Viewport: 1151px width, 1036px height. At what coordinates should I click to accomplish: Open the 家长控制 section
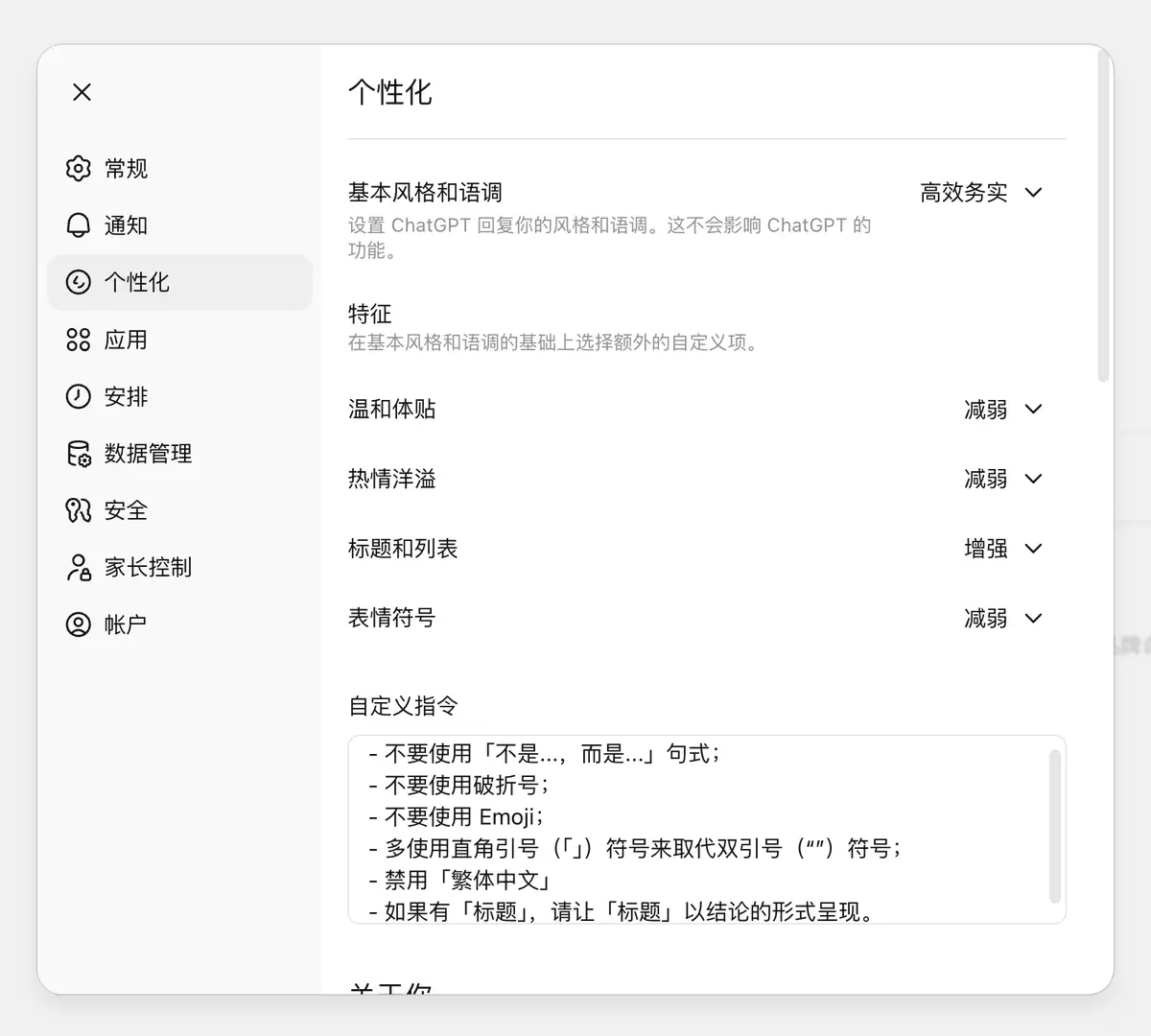tap(180, 567)
